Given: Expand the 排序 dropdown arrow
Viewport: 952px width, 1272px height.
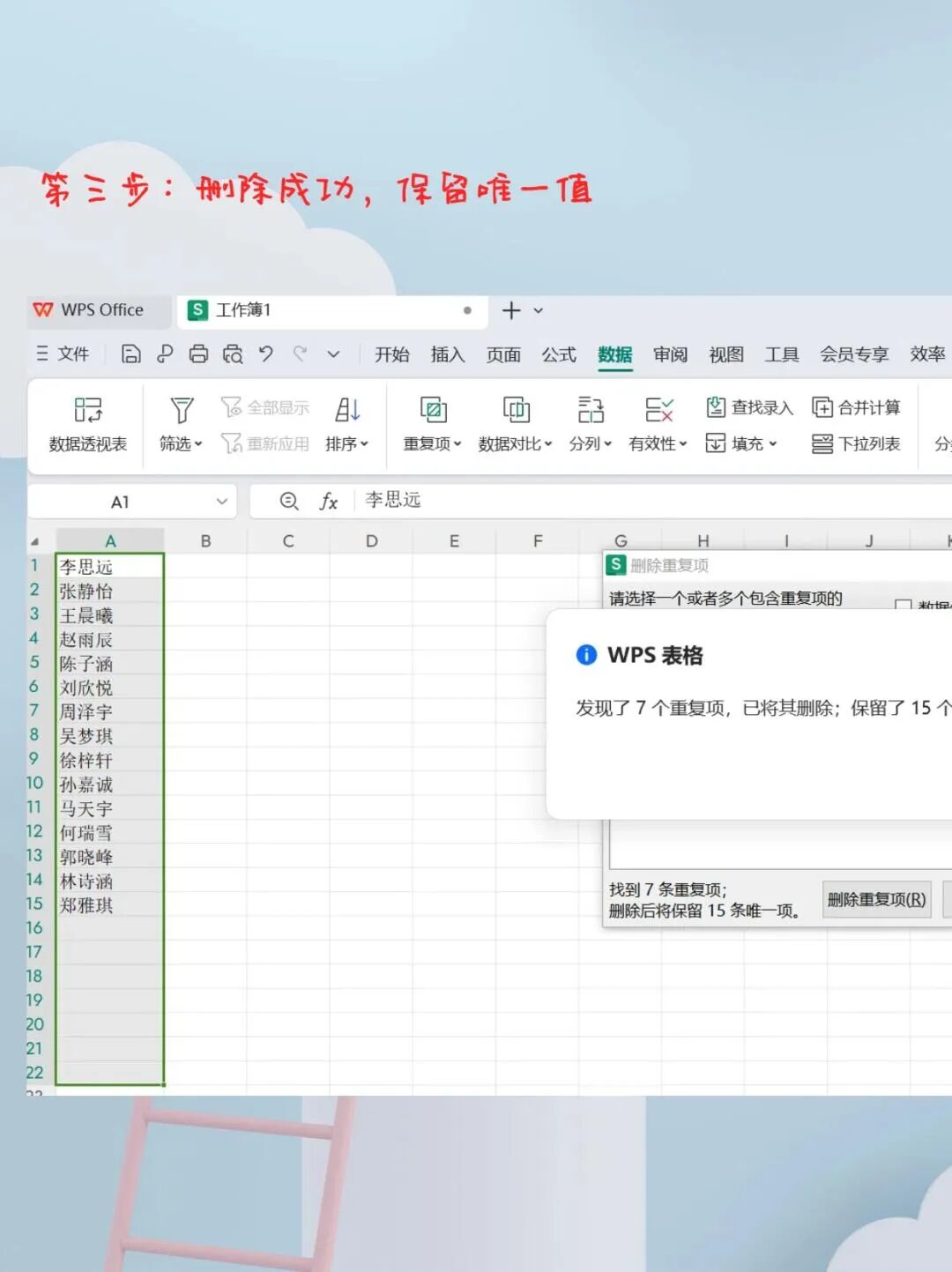Looking at the screenshot, I should (364, 444).
